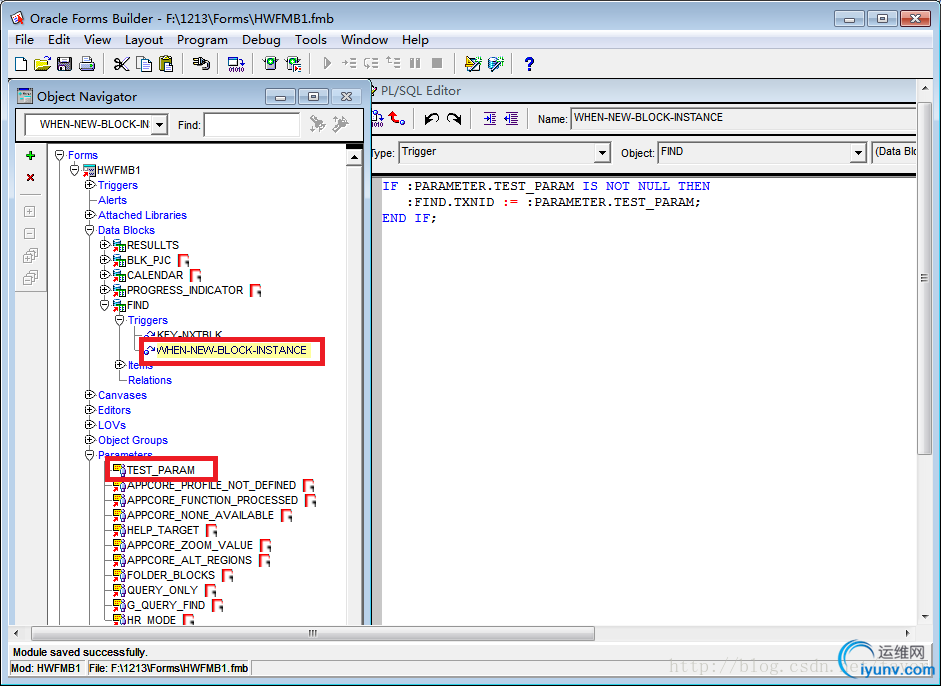The width and height of the screenshot is (941, 686).
Task: Click the Undo arrow in PL/SQL Editor
Action: (x=431, y=119)
